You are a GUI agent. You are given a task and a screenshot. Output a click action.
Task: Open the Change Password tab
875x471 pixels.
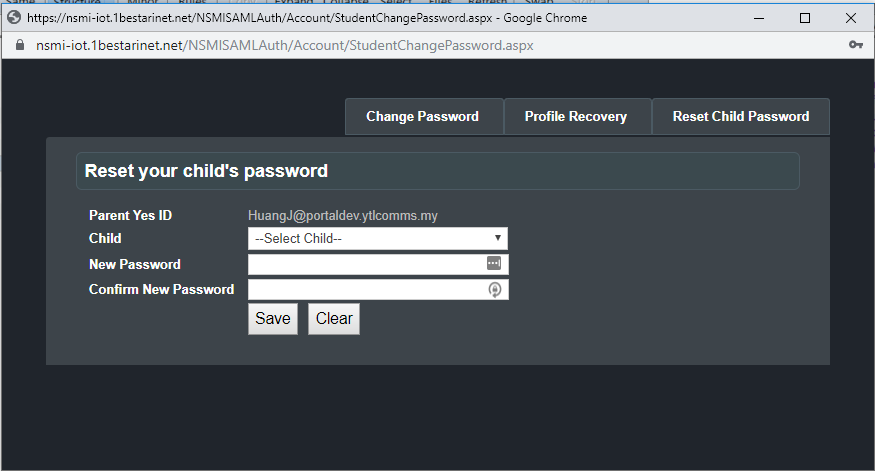pyautogui.click(x=424, y=117)
